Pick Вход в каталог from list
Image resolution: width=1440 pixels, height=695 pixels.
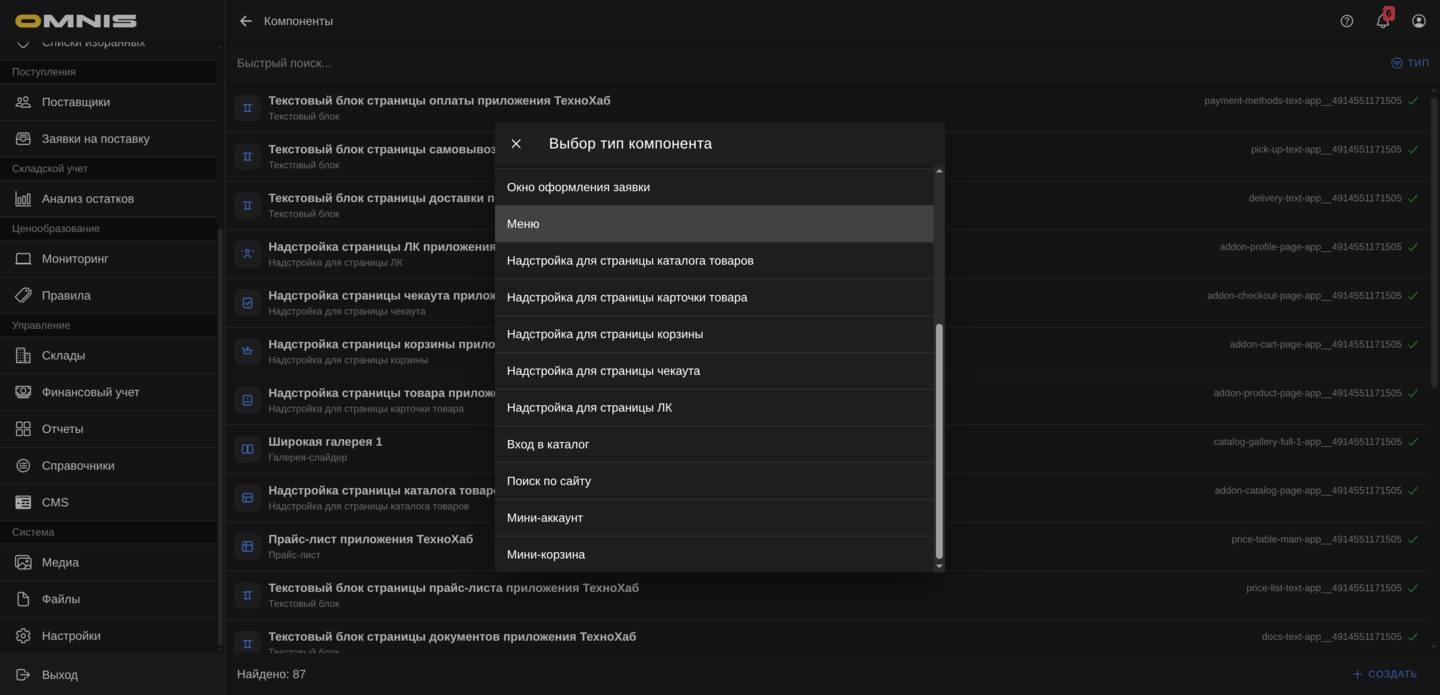coord(714,444)
